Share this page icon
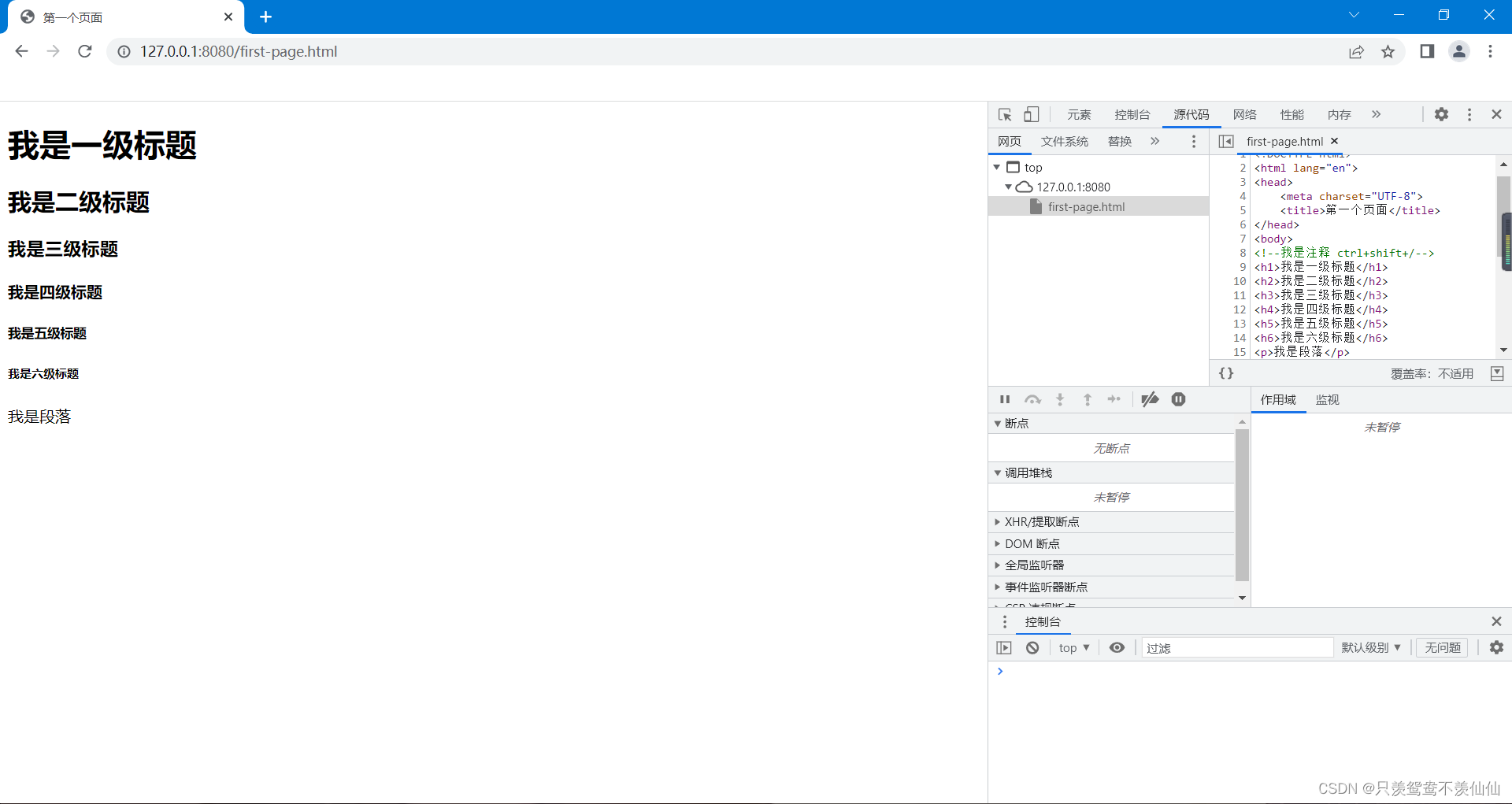This screenshot has height=804, width=1512. pyautogui.click(x=1356, y=51)
